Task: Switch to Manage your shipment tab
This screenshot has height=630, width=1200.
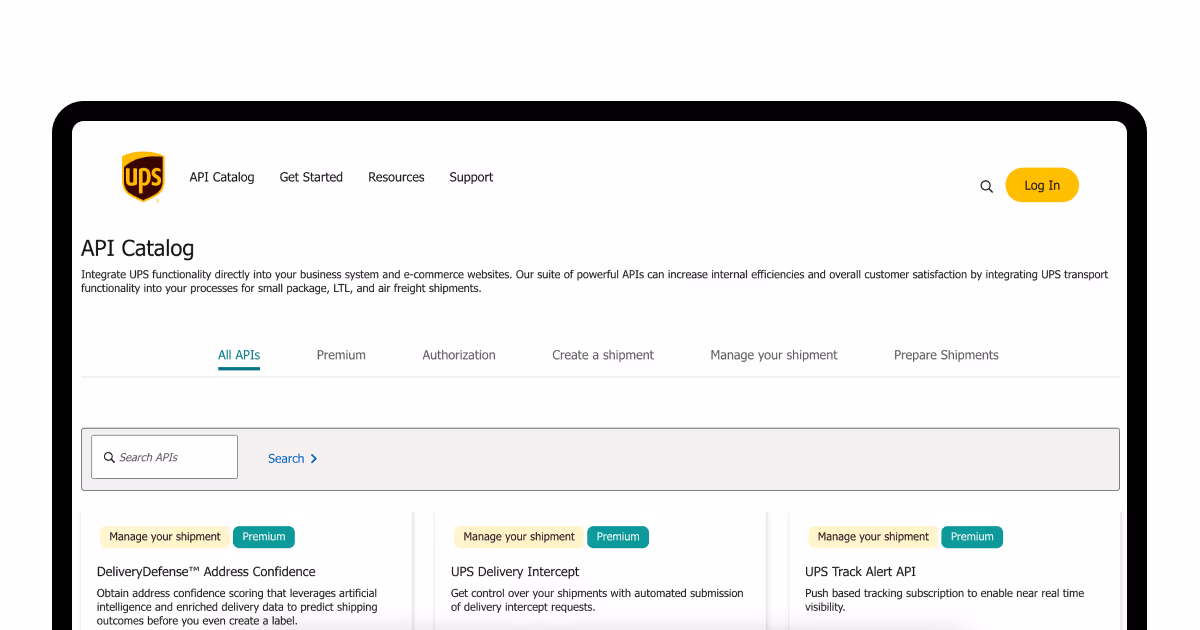Action: point(774,355)
